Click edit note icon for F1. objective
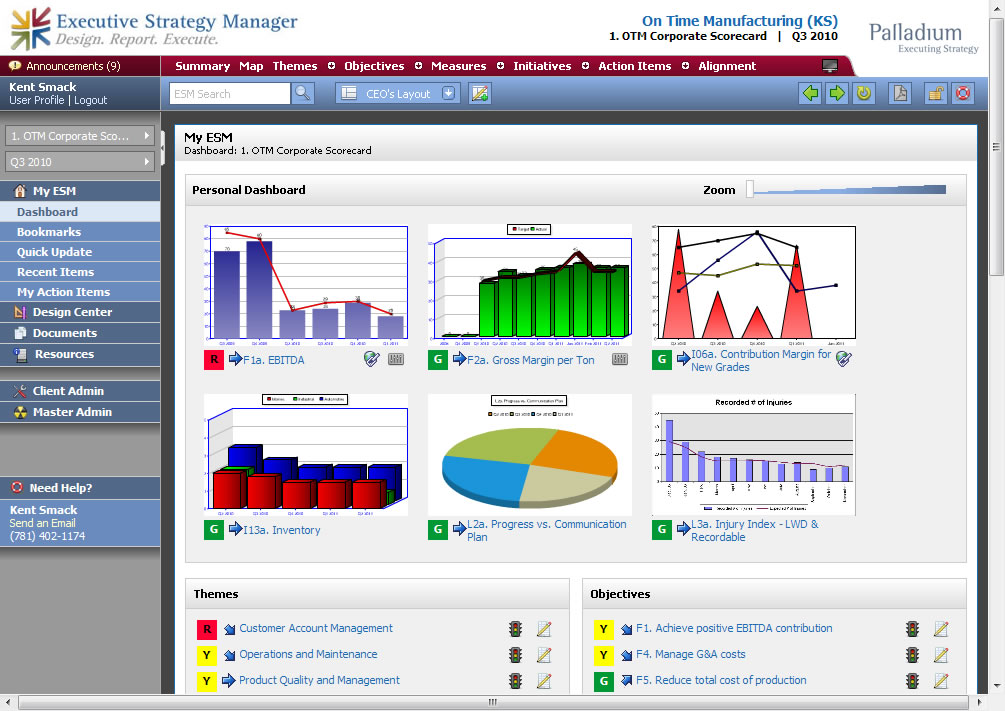Screen dimensions: 1005x711 [x=941, y=629]
